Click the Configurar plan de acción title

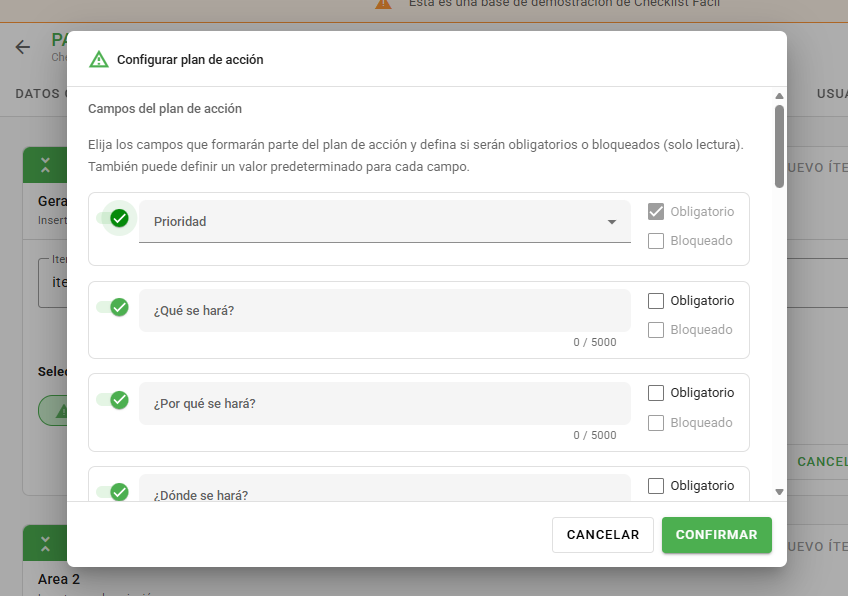point(190,59)
